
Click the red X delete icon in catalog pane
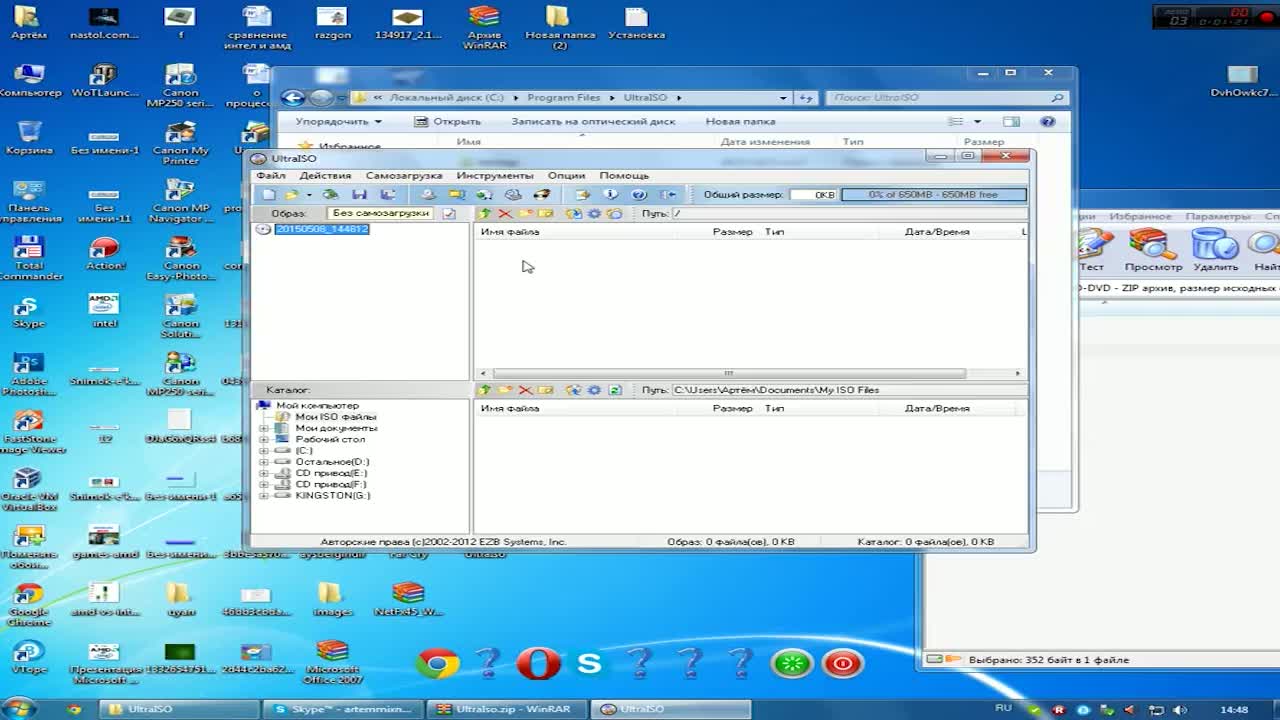[525, 390]
